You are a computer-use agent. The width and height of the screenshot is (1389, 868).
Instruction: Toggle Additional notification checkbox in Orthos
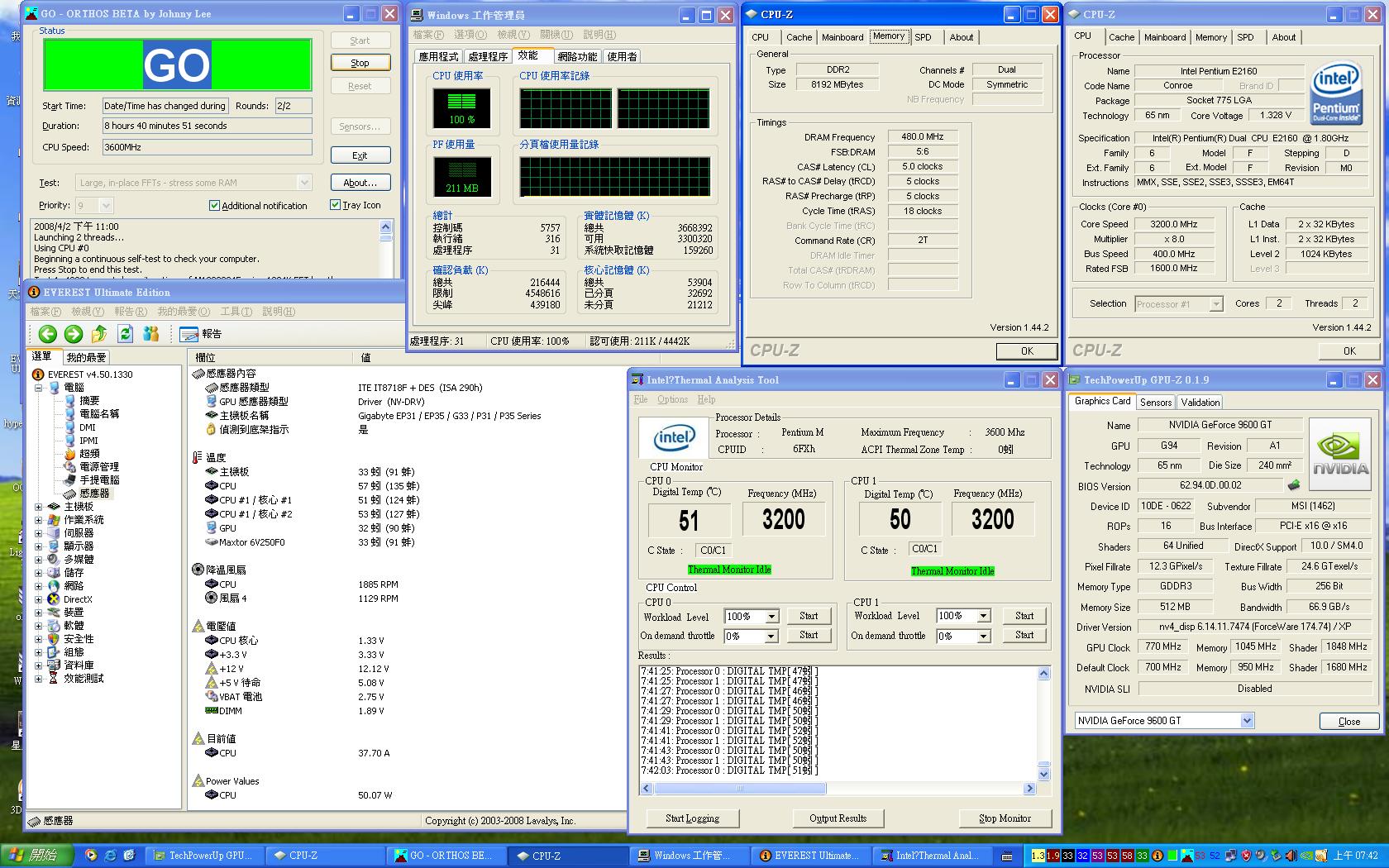214,205
